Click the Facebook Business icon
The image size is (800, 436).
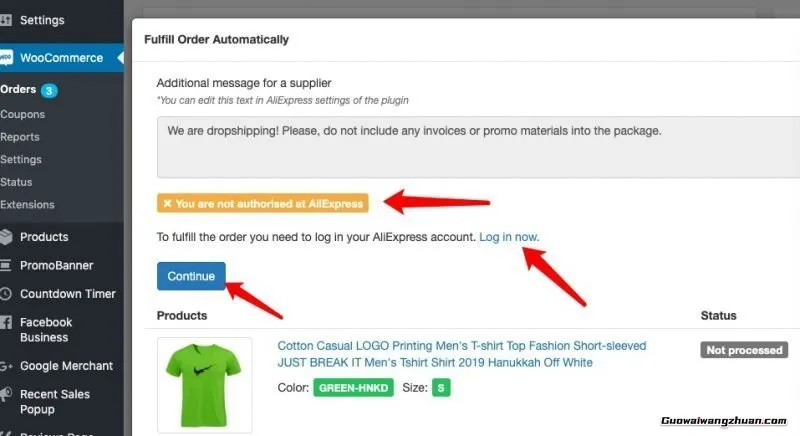pos(6,322)
